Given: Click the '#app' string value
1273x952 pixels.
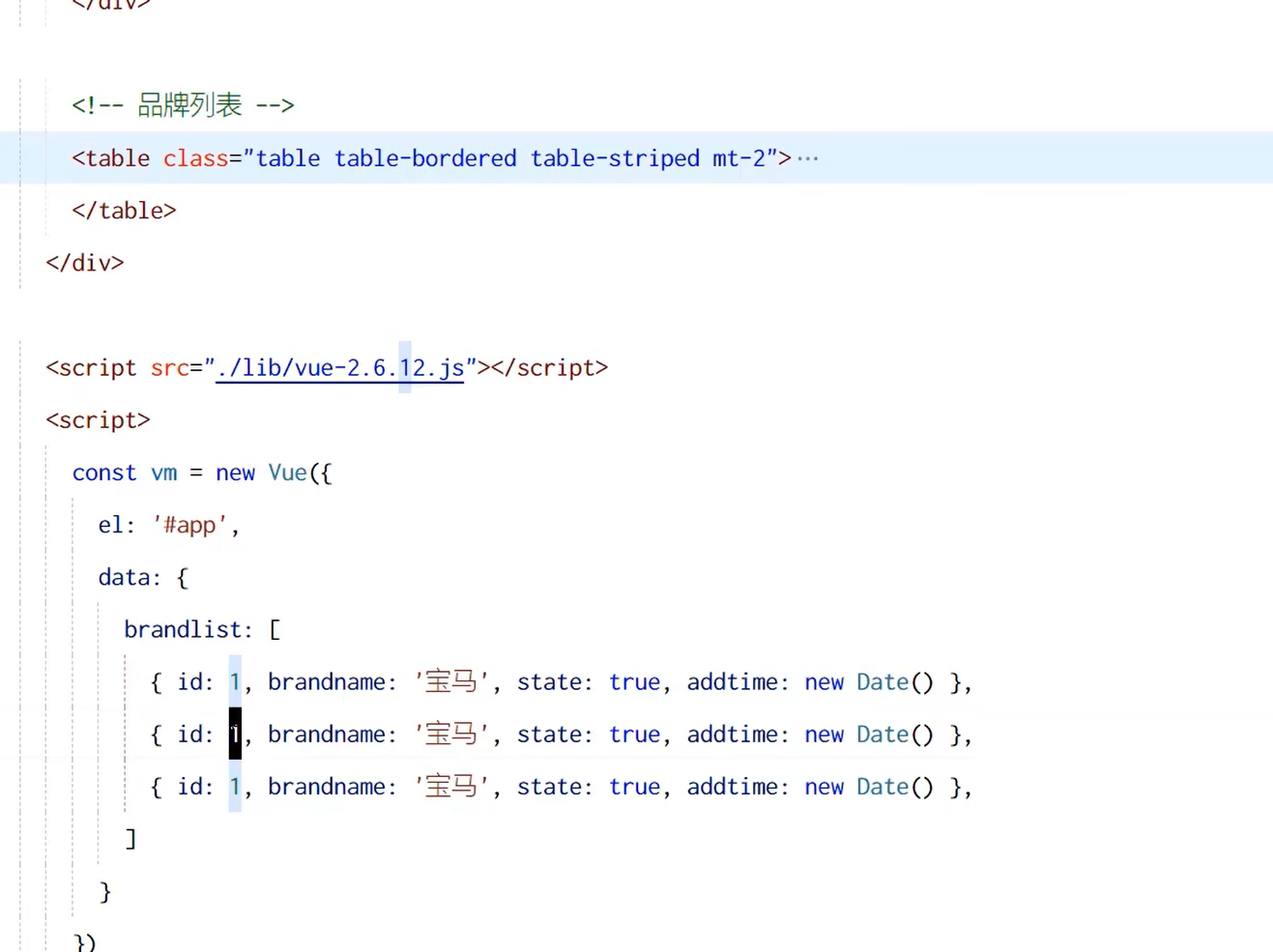Looking at the screenshot, I should tap(189, 525).
